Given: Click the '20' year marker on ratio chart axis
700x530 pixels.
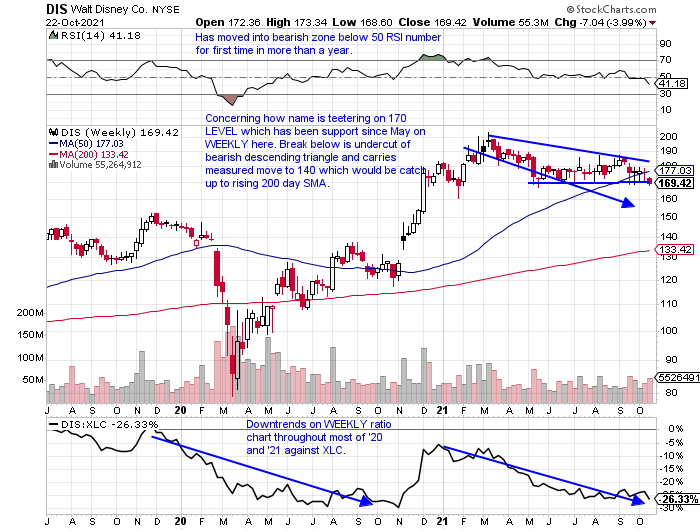Looking at the screenshot, I should (x=180, y=521).
